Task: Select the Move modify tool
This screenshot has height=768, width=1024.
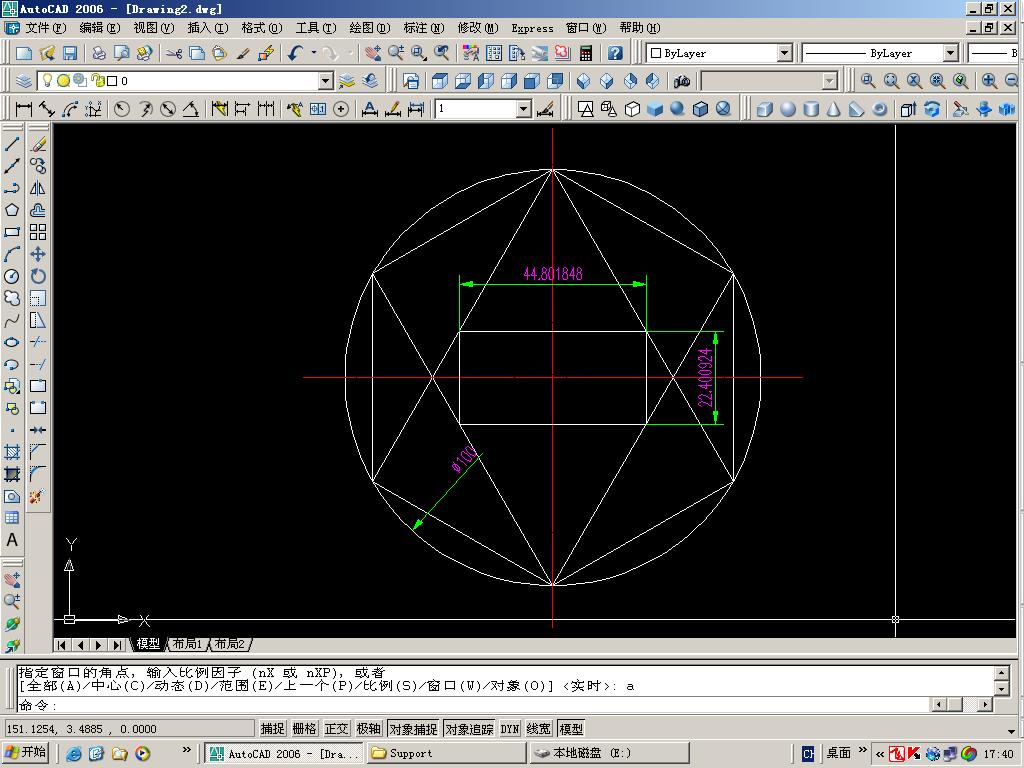Action: pos(38,255)
